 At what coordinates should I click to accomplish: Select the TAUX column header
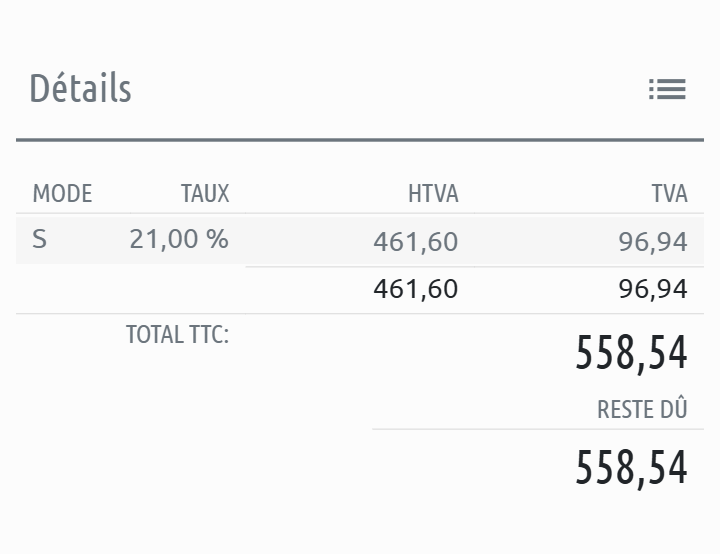coord(204,194)
